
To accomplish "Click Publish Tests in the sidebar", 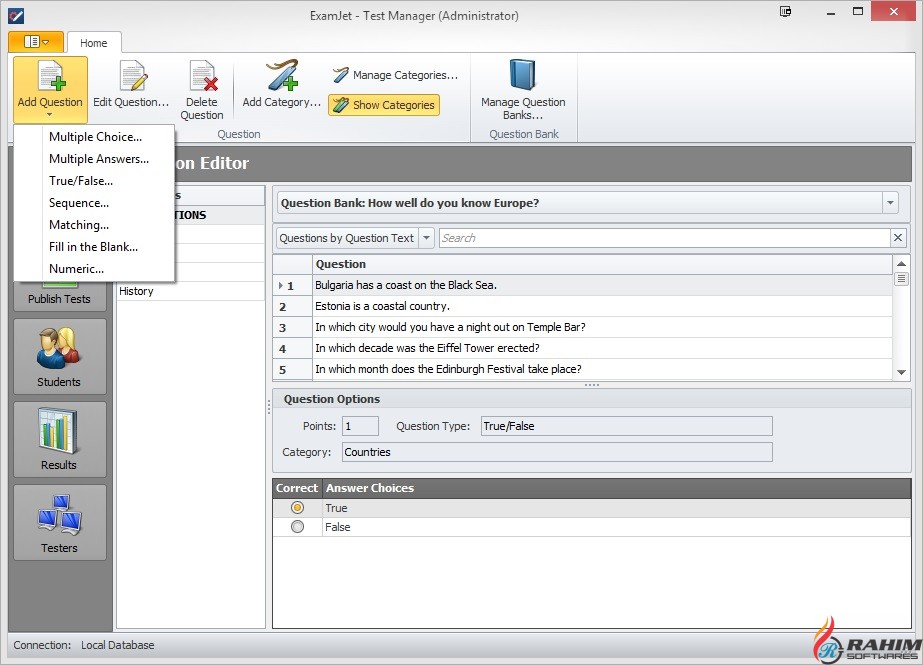I will (x=59, y=298).
